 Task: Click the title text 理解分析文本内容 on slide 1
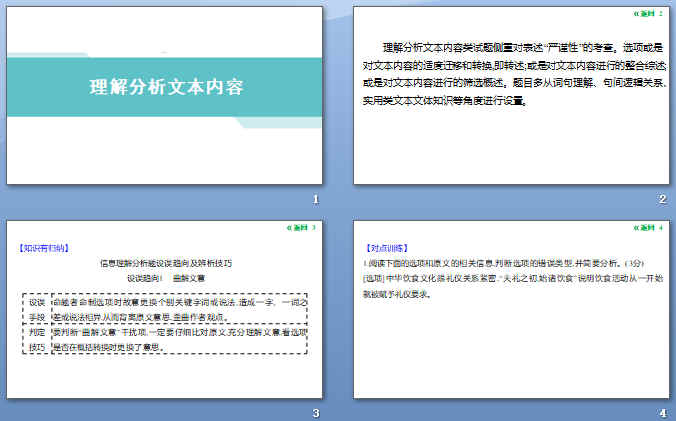(166, 87)
